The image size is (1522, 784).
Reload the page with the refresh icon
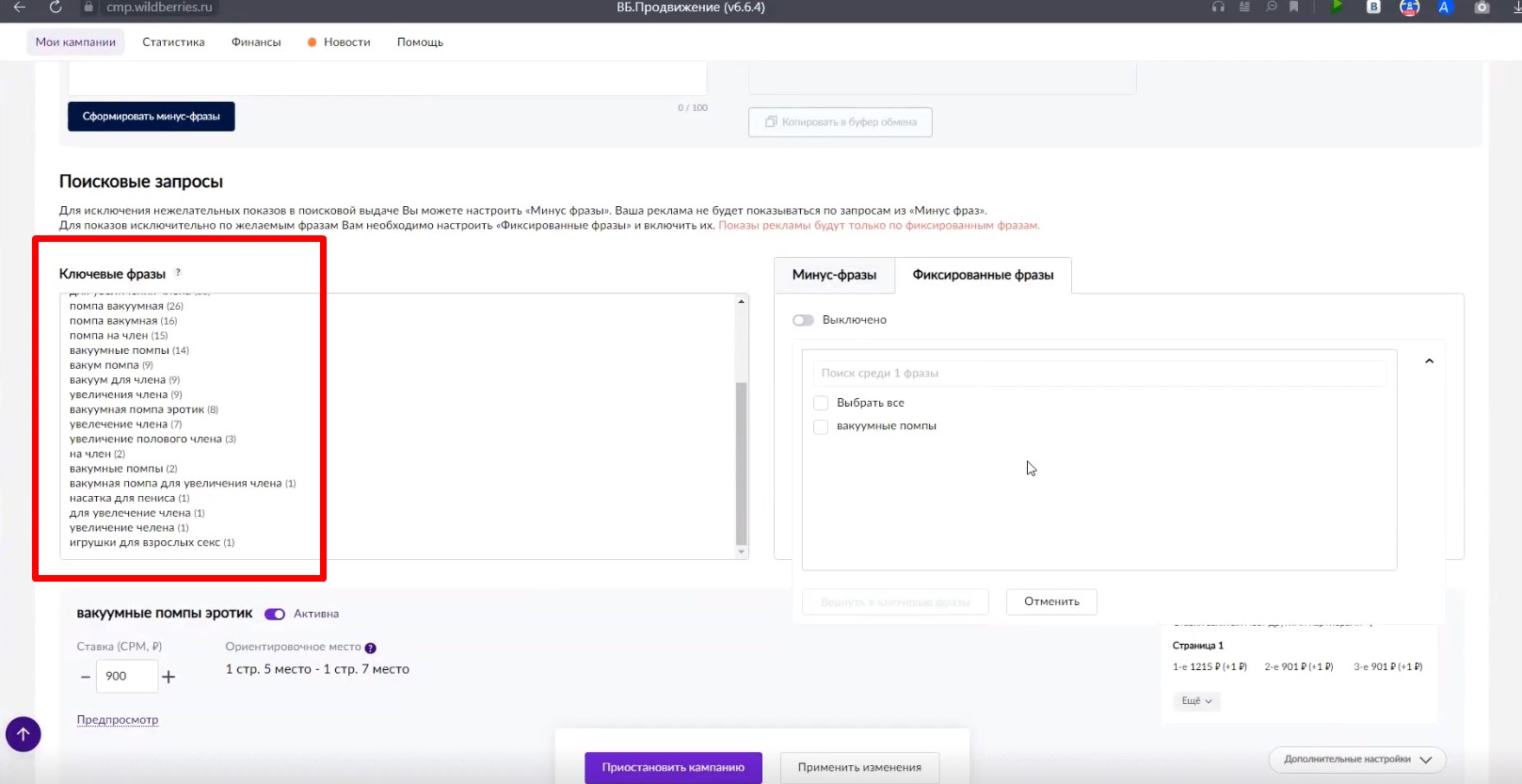56,8
